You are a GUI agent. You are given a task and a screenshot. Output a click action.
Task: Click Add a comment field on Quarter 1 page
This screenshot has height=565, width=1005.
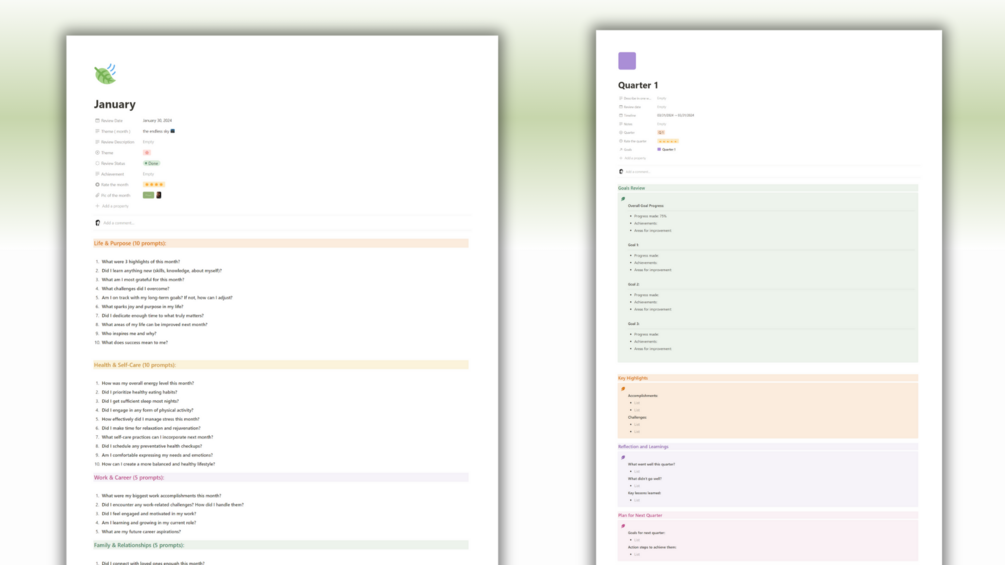638,172
